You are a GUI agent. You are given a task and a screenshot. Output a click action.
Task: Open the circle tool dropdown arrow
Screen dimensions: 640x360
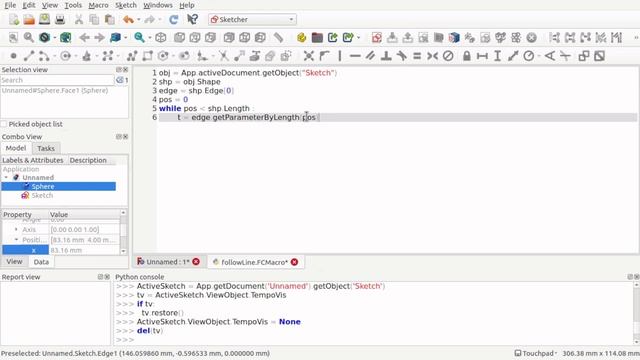[x=76, y=56]
